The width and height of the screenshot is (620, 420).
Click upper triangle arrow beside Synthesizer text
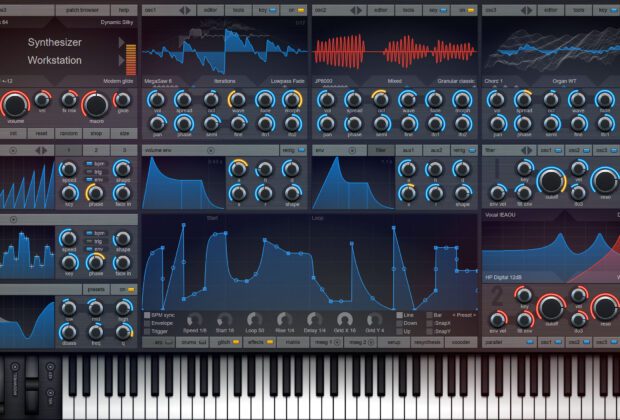click(121, 42)
